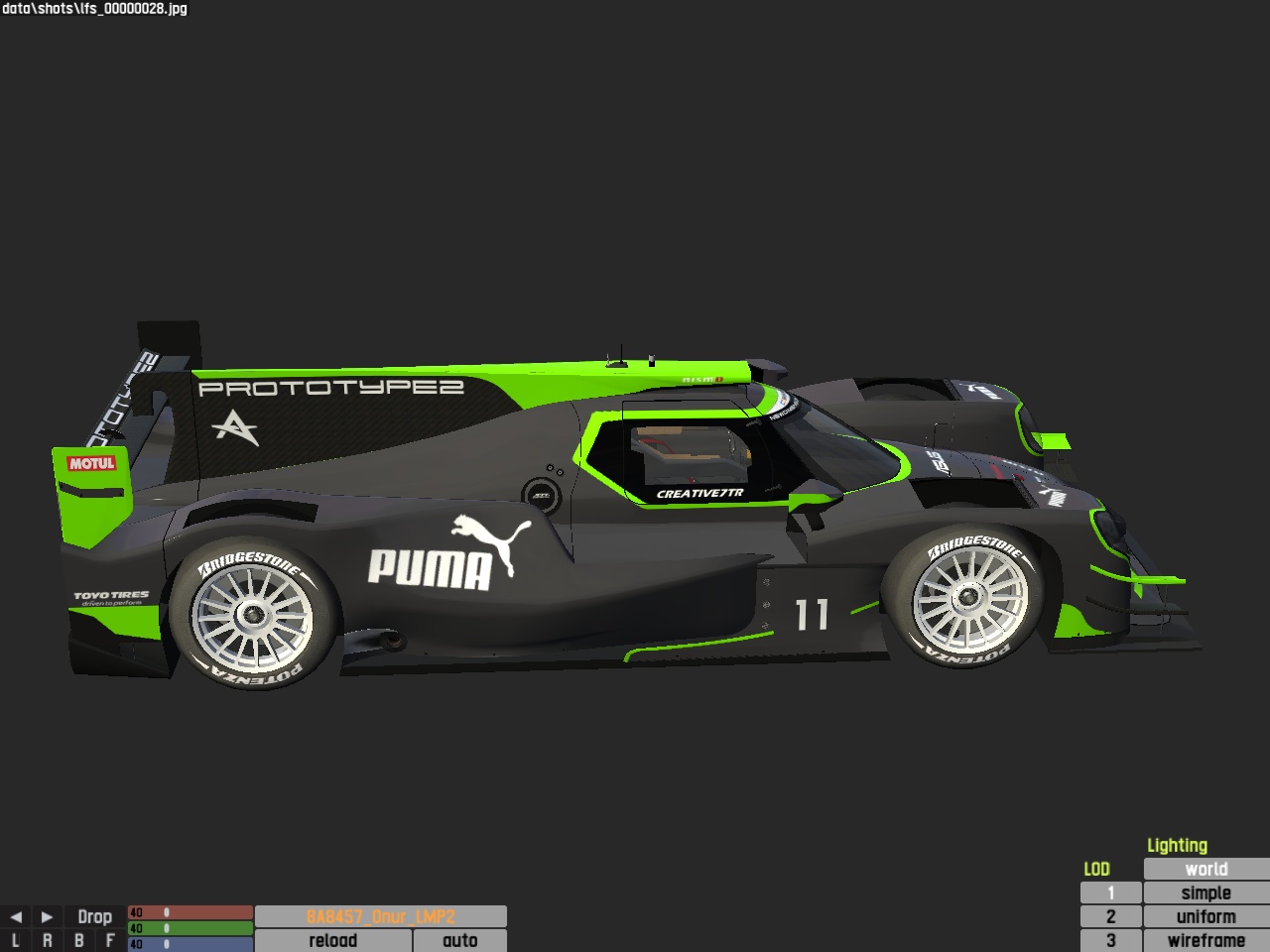Select wireframe rendering mode
This screenshot has width=1270, height=952.
(x=1206, y=940)
